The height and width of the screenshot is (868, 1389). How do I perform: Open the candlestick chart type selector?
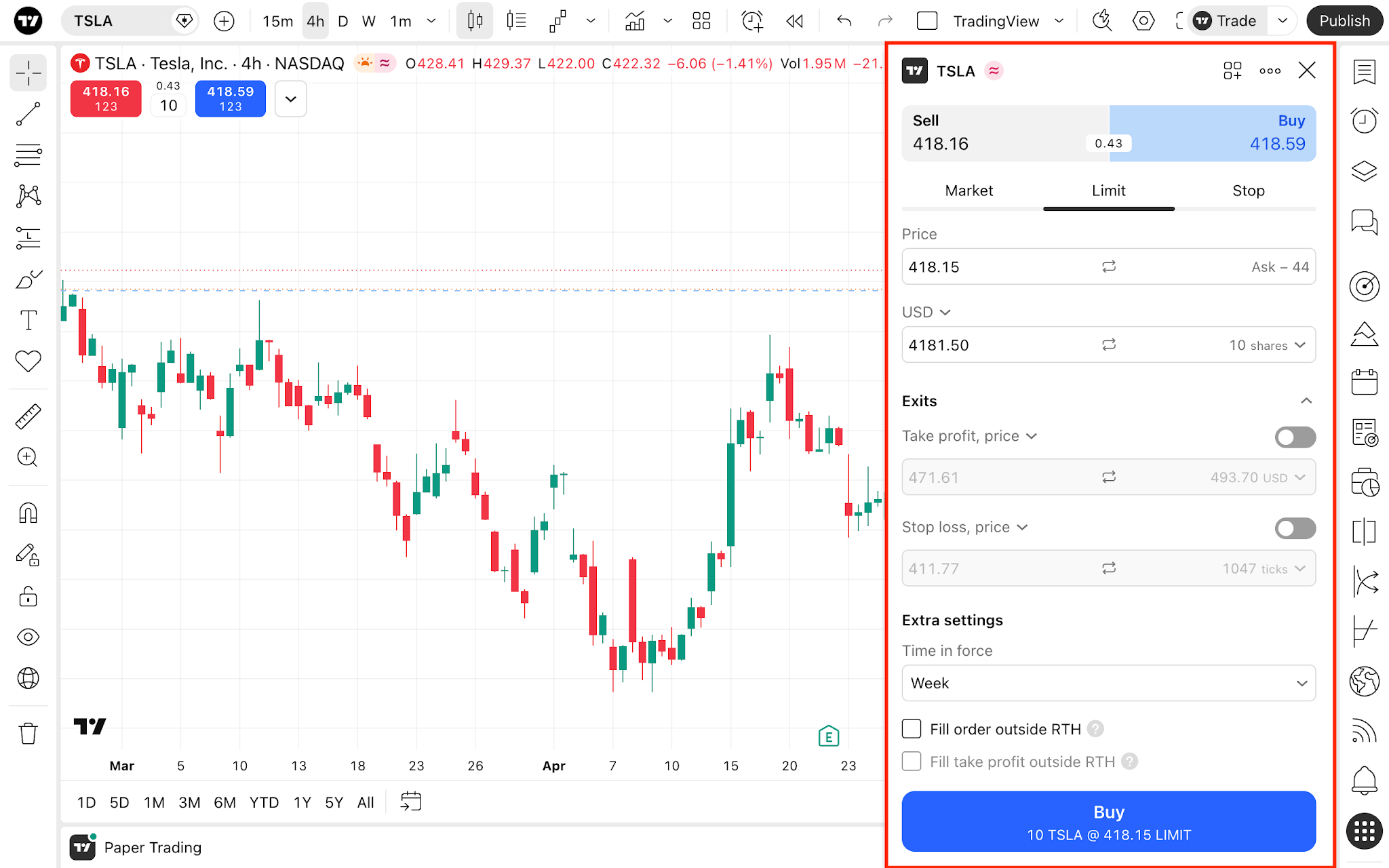coord(475,21)
